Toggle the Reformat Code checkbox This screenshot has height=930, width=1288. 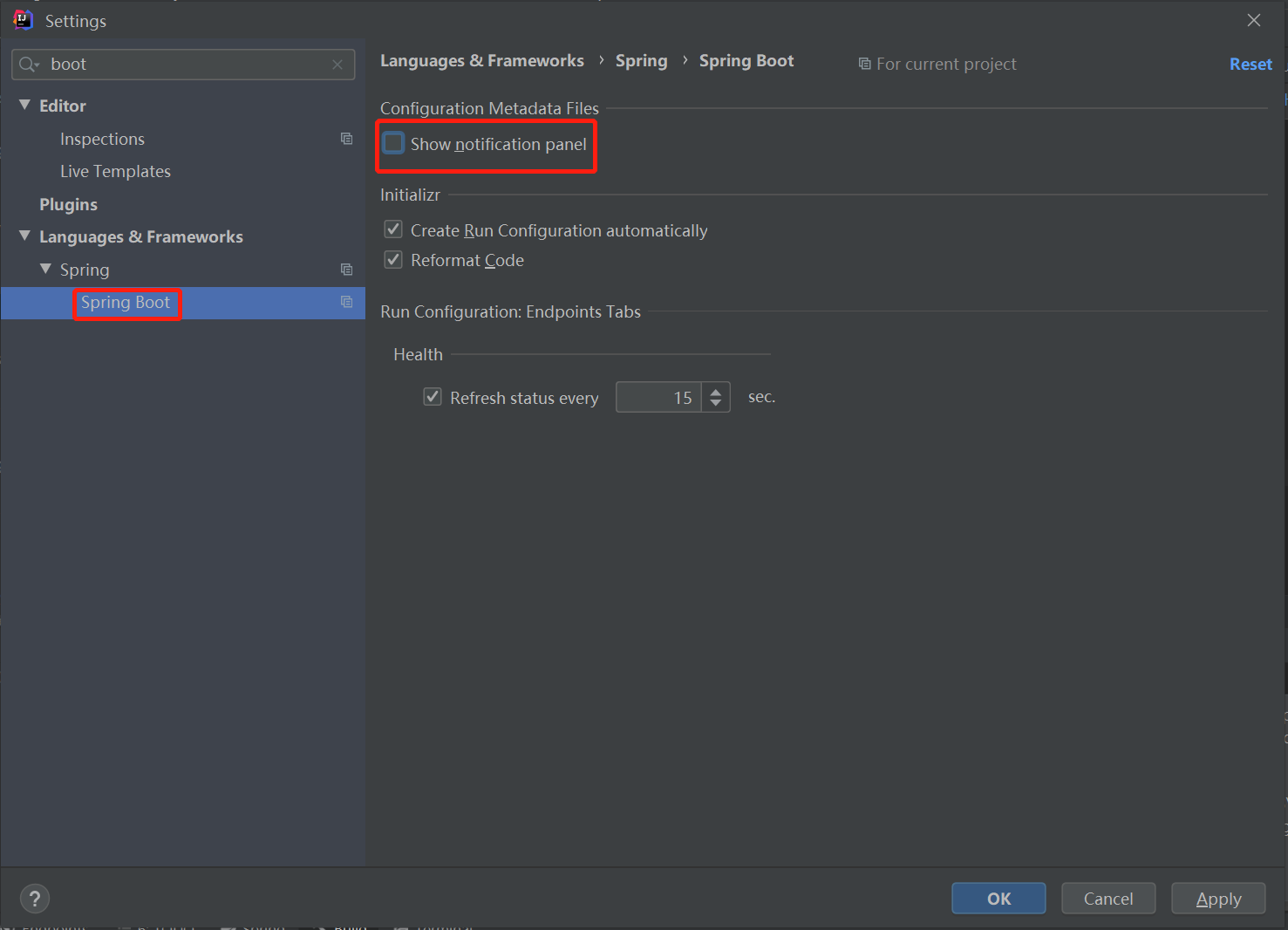coord(394,259)
